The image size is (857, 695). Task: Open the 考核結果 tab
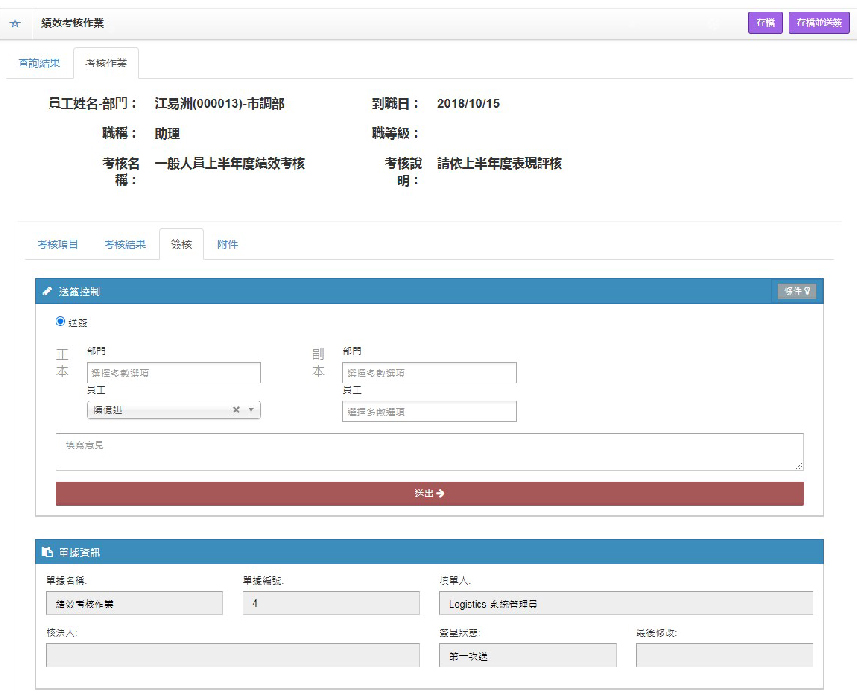[124, 243]
